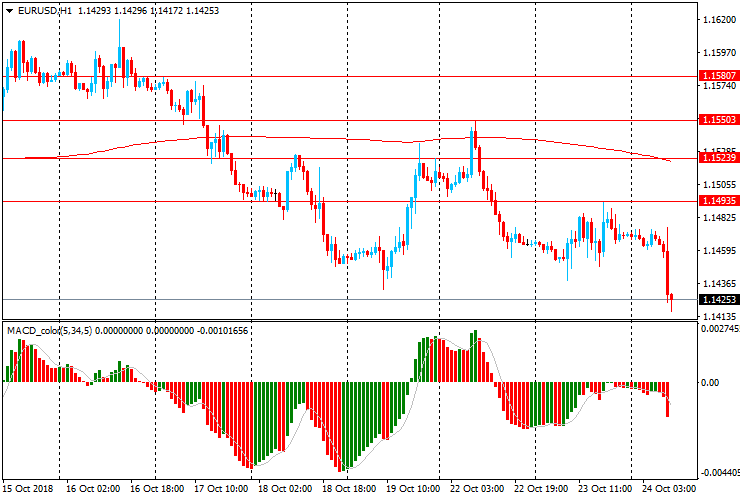Viewport: 740px width, 500px height.
Task: Click the -0.004405 MACD scale value
Action: click(718, 473)
